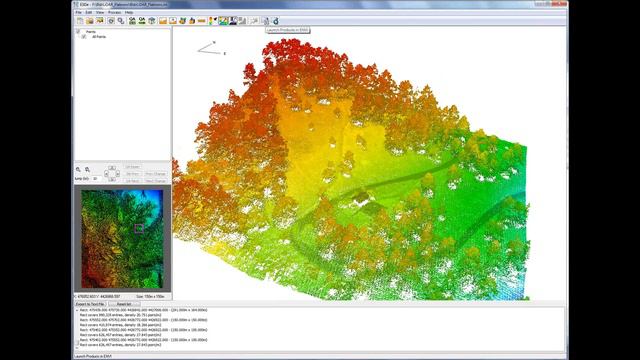Click the ruler-shaped yellow bar toolbar icon
The width and height of the screenshot is (640, 360).
(x=201, y=21)
